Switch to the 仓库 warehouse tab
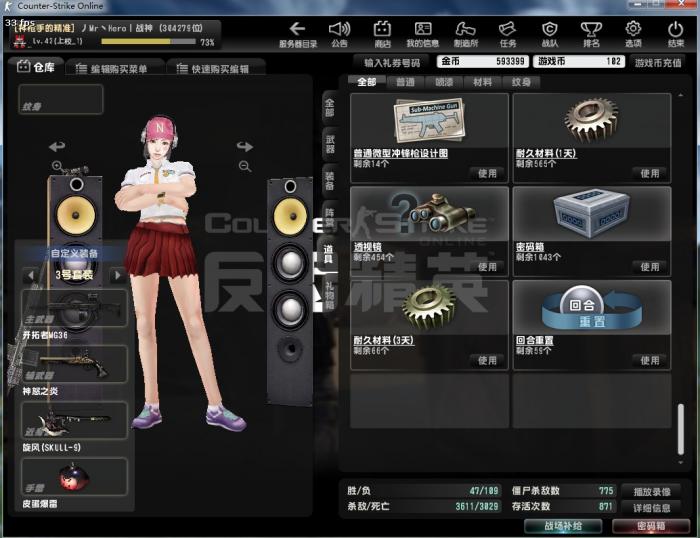Screen dimensions: 700x538 (x=36, y=67)
